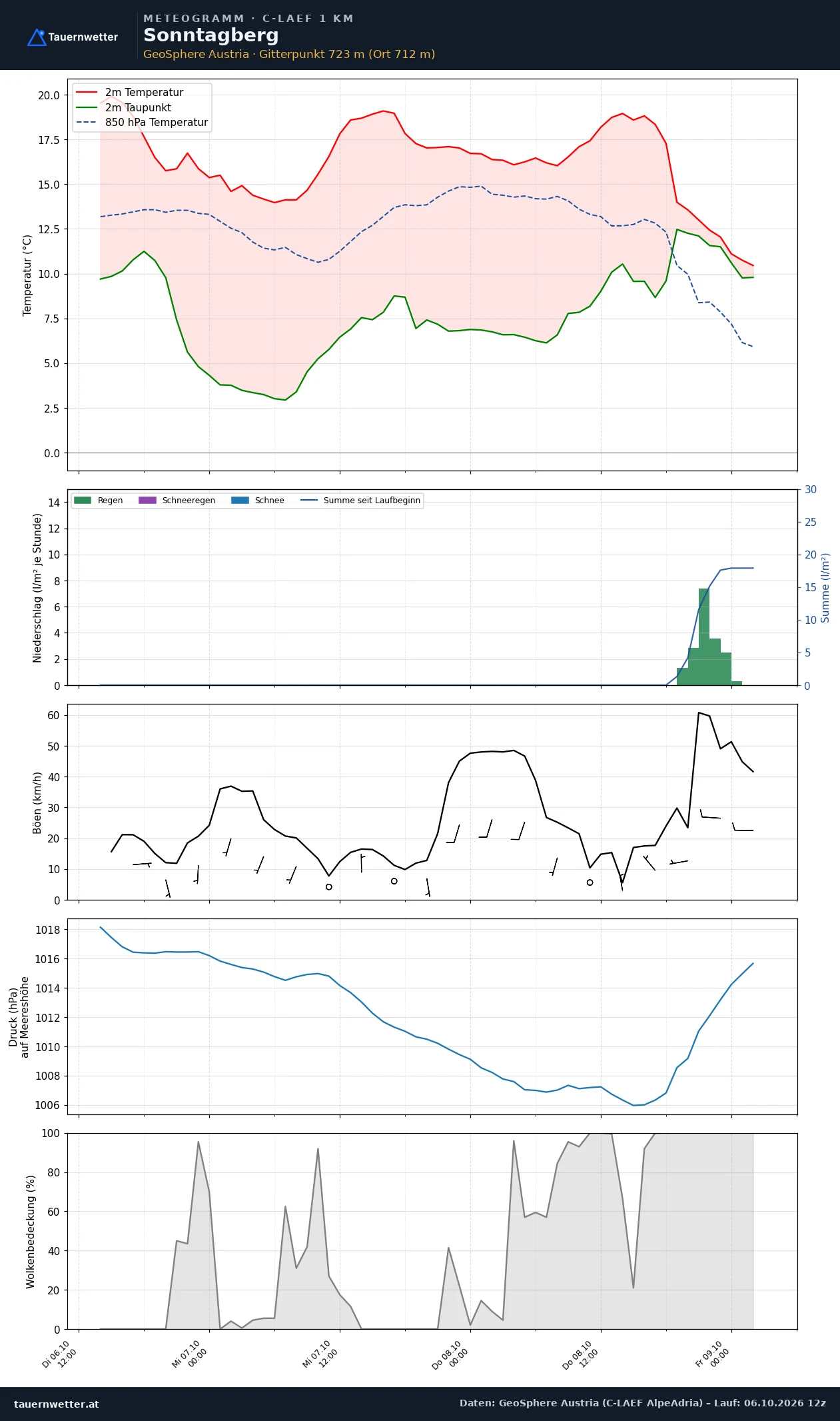
Task: Click the dashed 850 hPa Temperatur legend entry
Action: coord(142,123)
